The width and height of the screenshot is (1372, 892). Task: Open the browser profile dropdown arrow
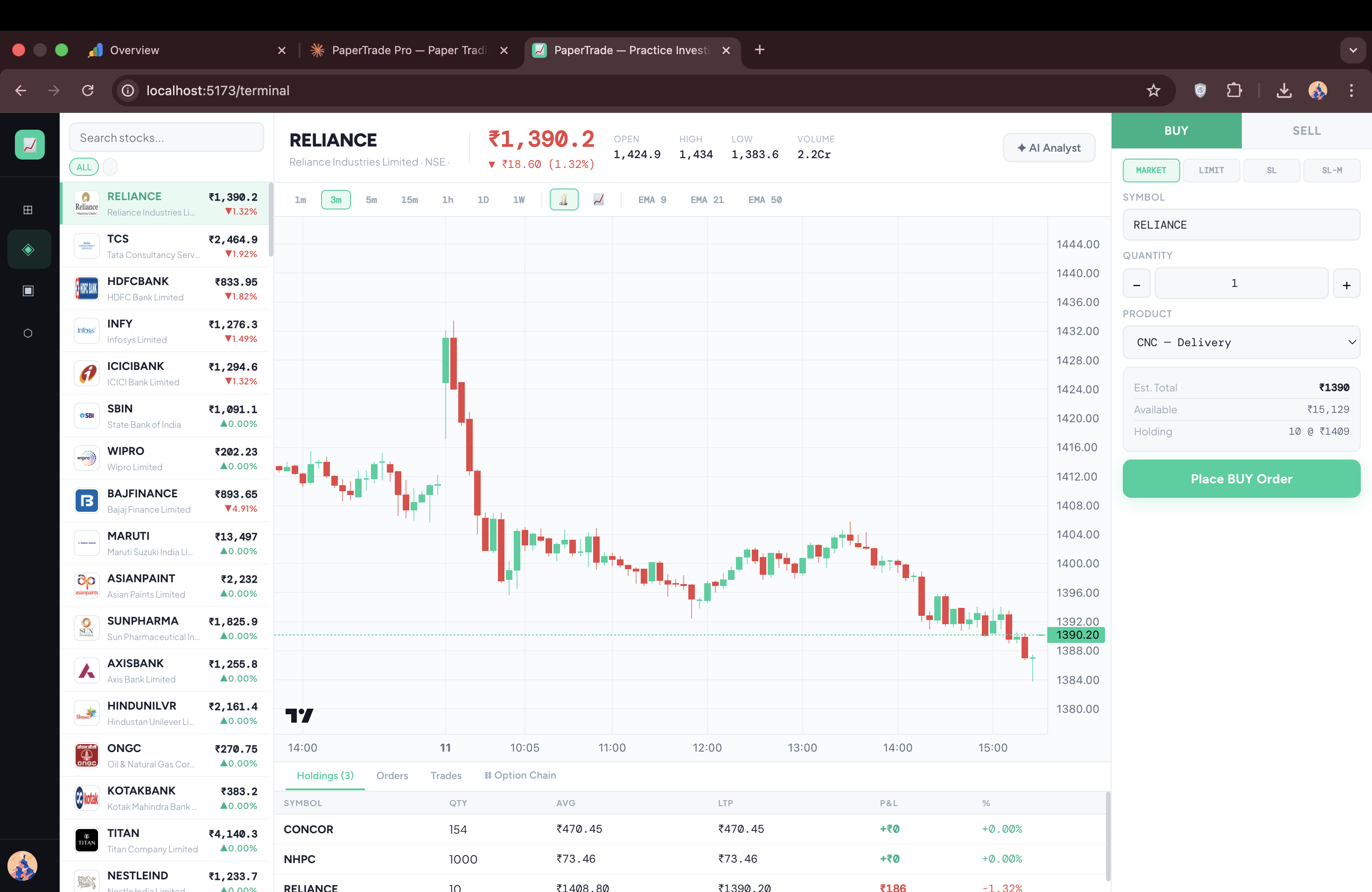point(1352,49)
